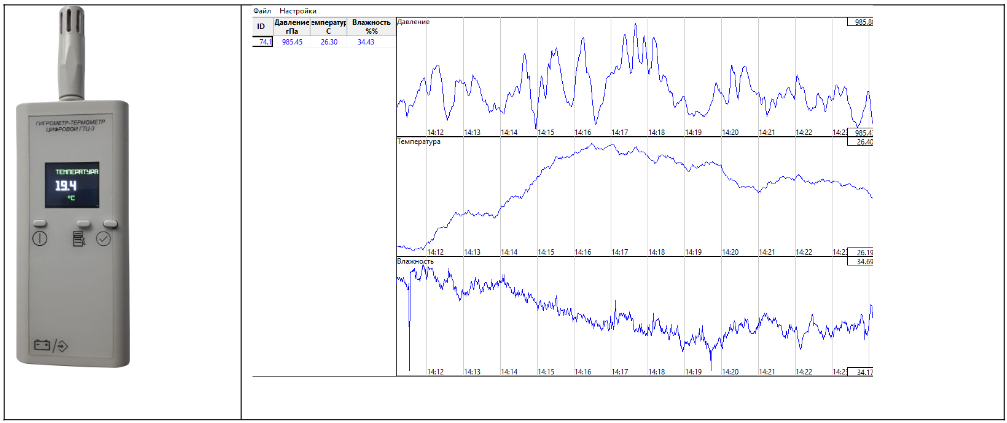Screen dimensions: 1007x423
Task: Open the Настройки menu
Action: 298,11
